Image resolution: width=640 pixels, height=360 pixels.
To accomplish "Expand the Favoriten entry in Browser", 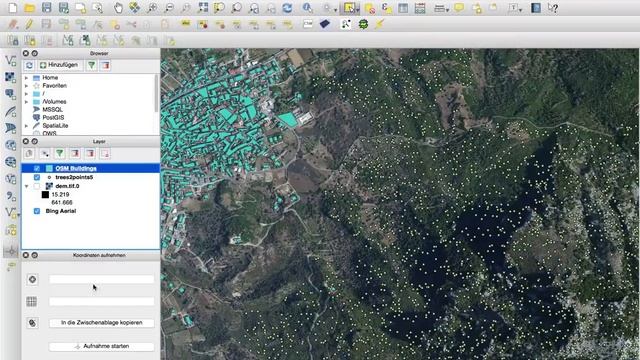I will (27, 86).
